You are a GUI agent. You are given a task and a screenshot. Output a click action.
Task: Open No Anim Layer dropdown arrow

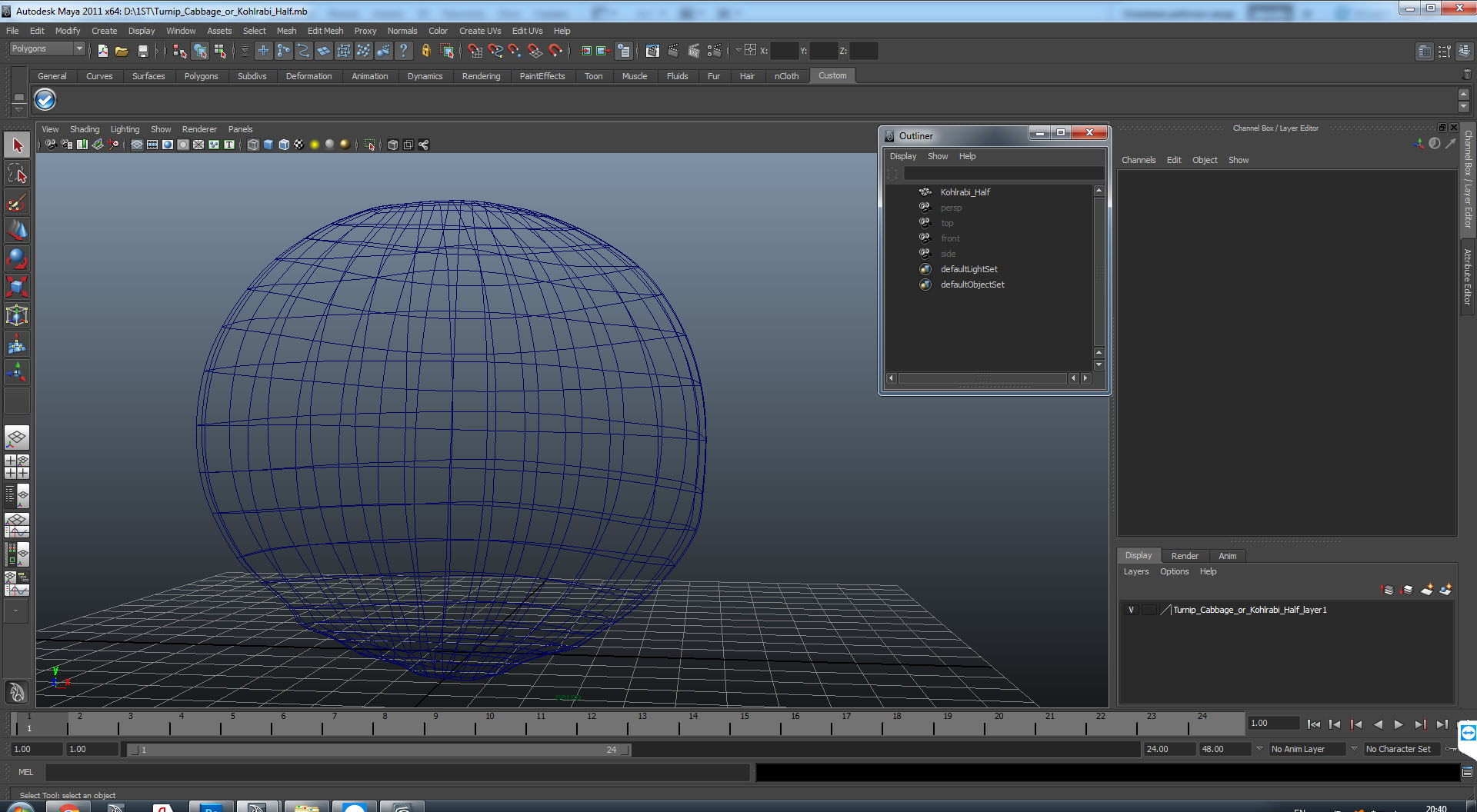coord(1259,749)
